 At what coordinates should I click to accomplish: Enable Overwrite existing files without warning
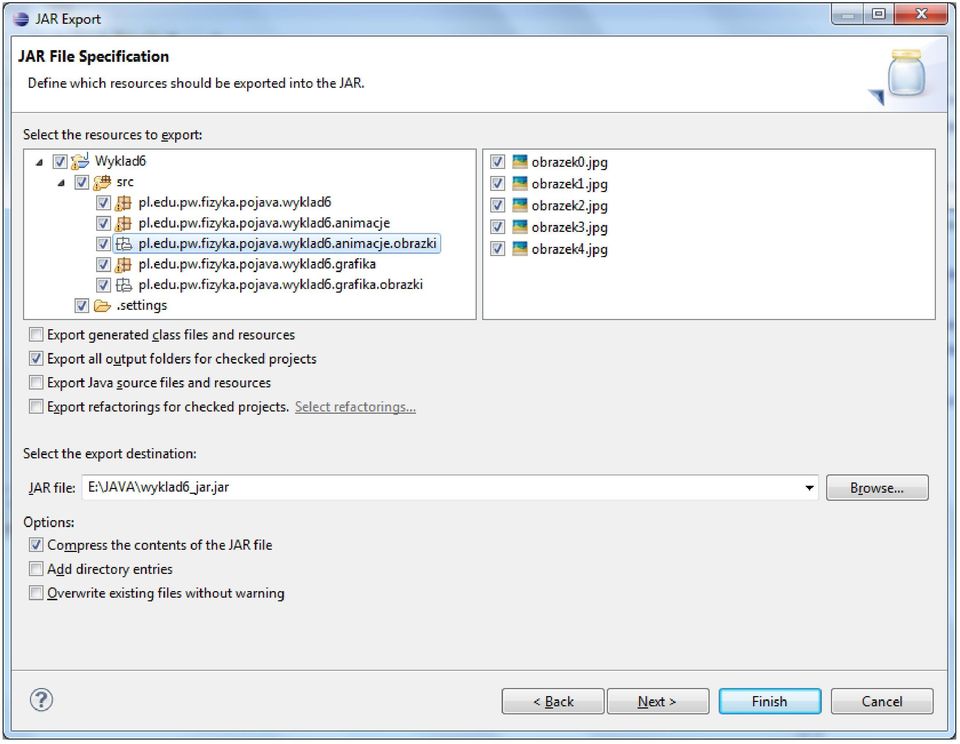pyautogui.click(x=36, y=593)
